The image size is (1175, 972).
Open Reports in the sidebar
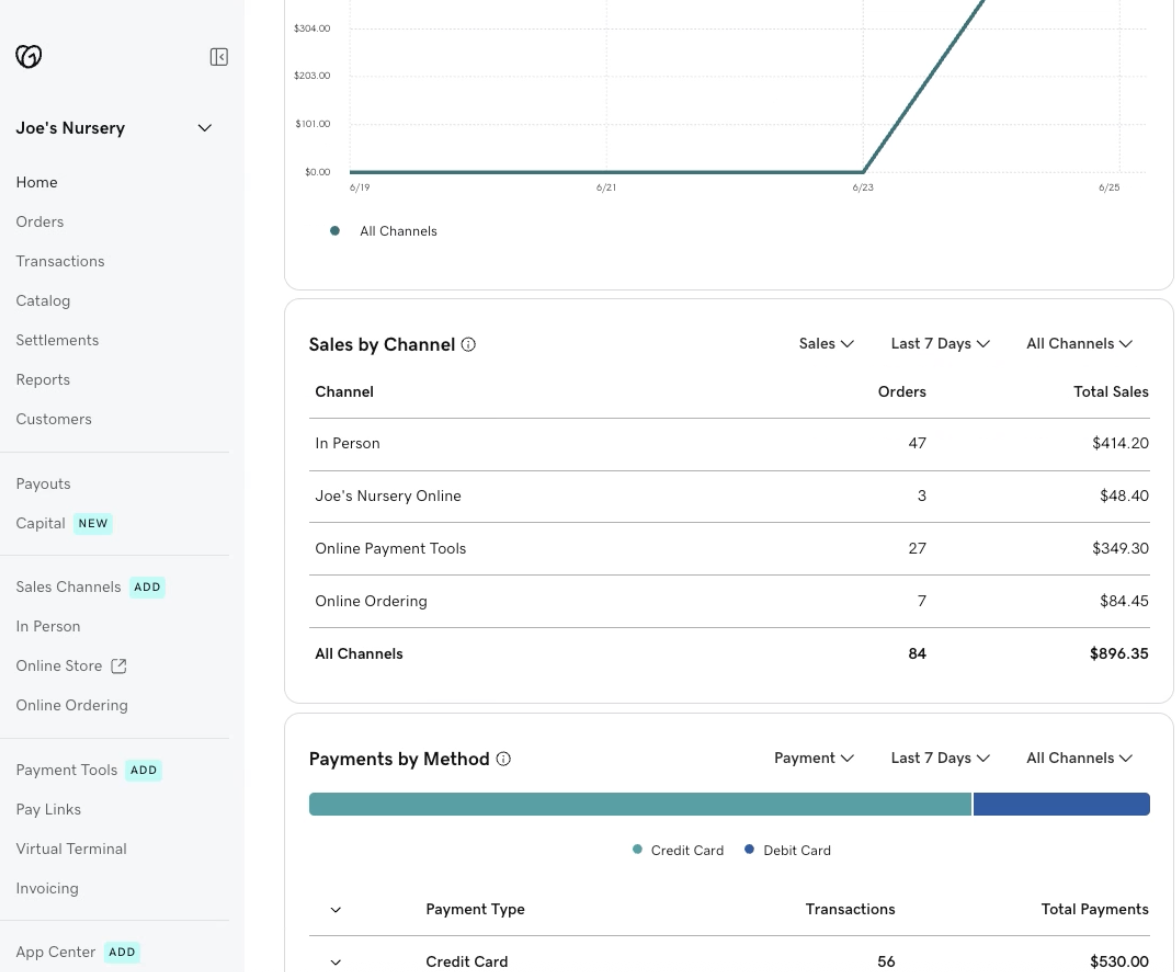43,380
